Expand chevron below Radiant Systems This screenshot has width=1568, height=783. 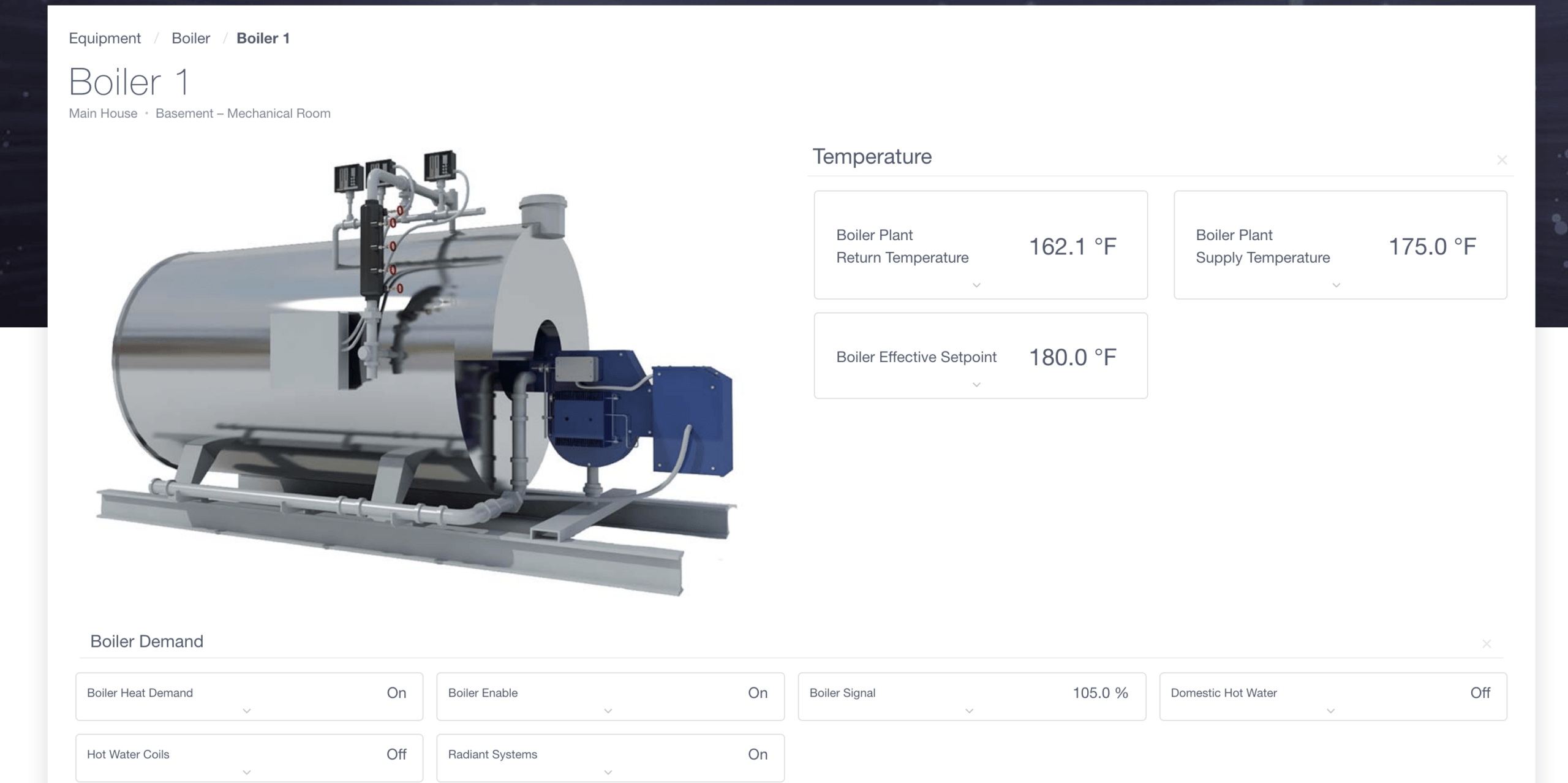pos(608,773)
